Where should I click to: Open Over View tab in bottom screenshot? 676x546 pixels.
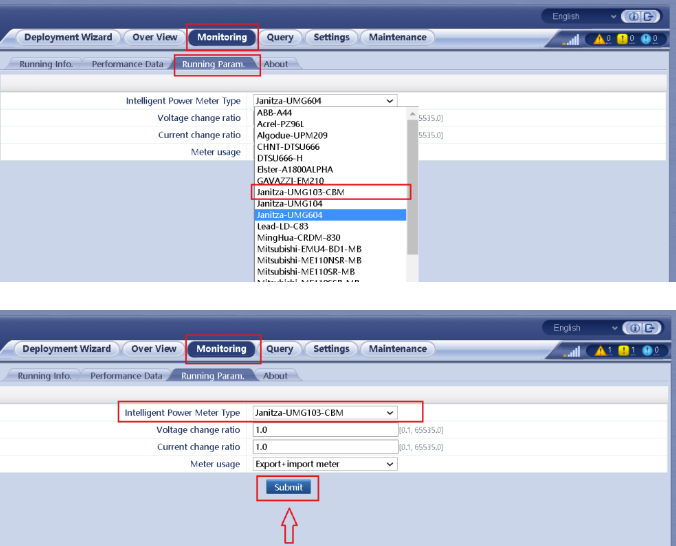(x=154, y=348)
